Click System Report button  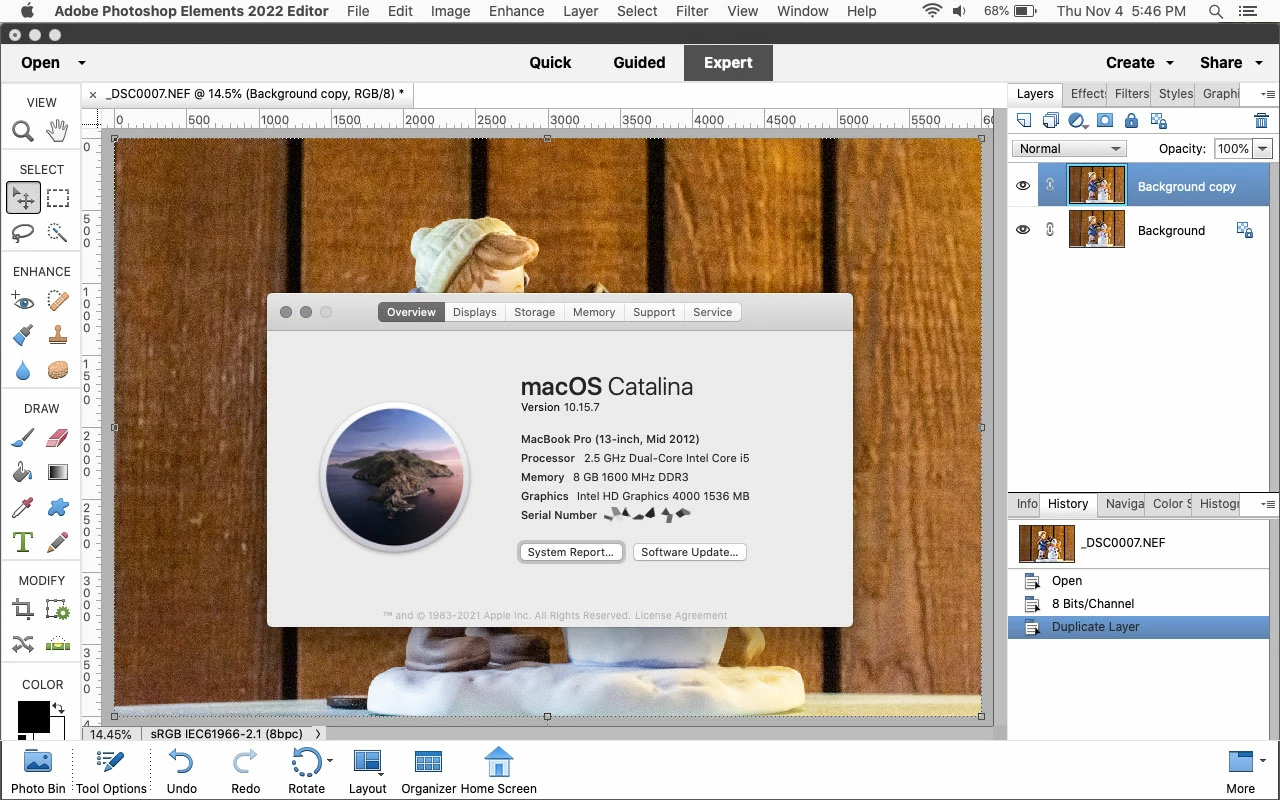(x=571, y=552)
